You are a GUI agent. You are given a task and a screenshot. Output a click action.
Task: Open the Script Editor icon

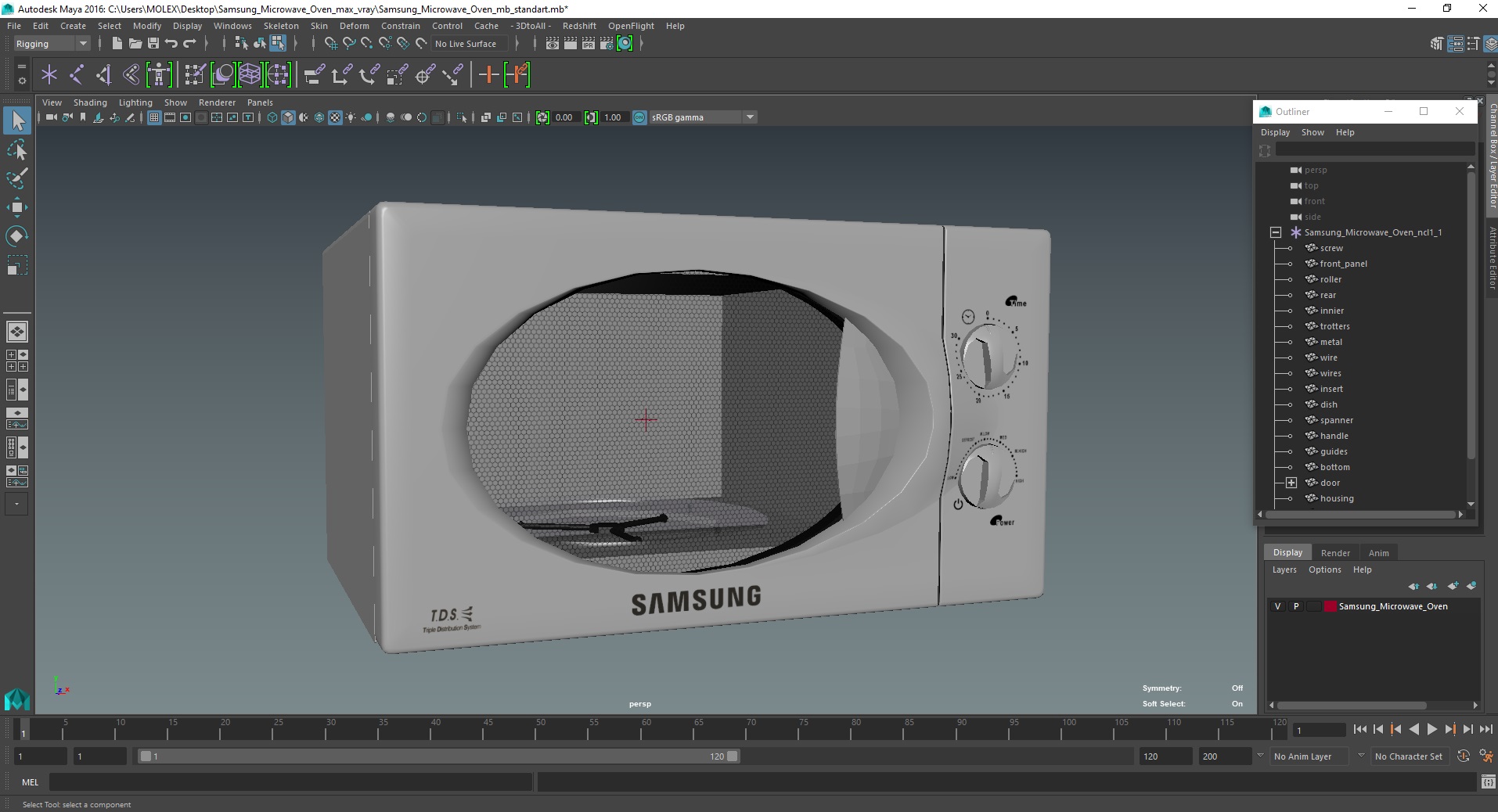tap(1488, 781)
